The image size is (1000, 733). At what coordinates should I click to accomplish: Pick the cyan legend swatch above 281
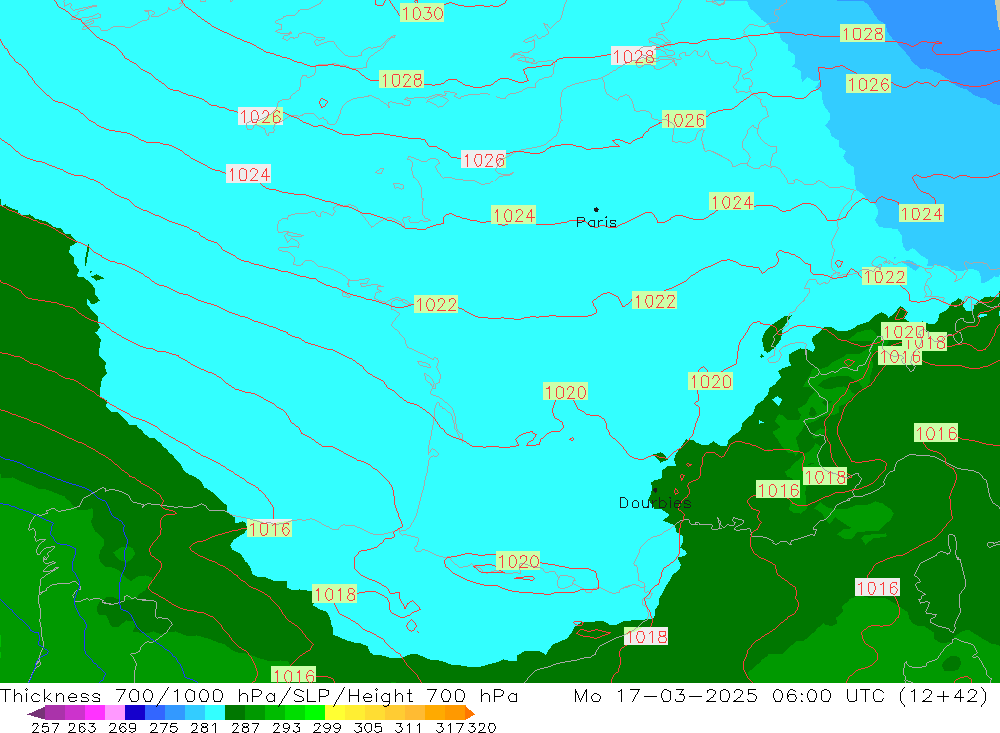pyautogui.click(x=215, y=713)
